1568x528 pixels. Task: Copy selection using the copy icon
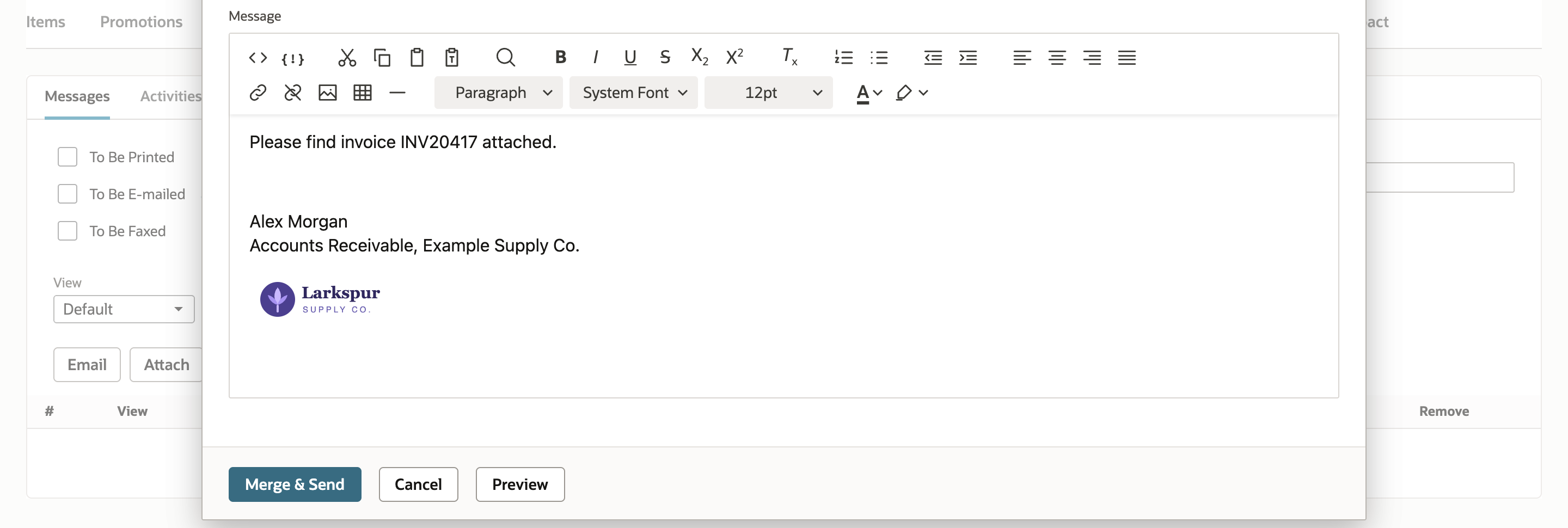(382, 58)
